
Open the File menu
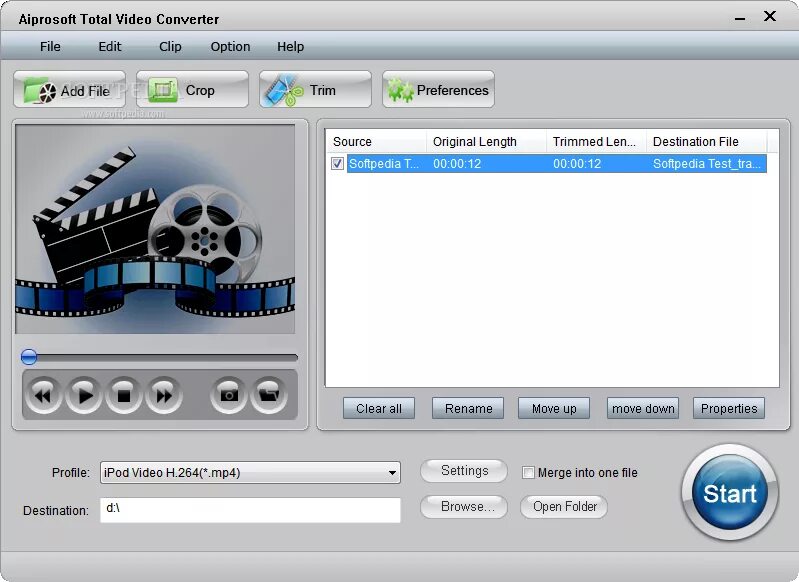[x=50, y=46]
